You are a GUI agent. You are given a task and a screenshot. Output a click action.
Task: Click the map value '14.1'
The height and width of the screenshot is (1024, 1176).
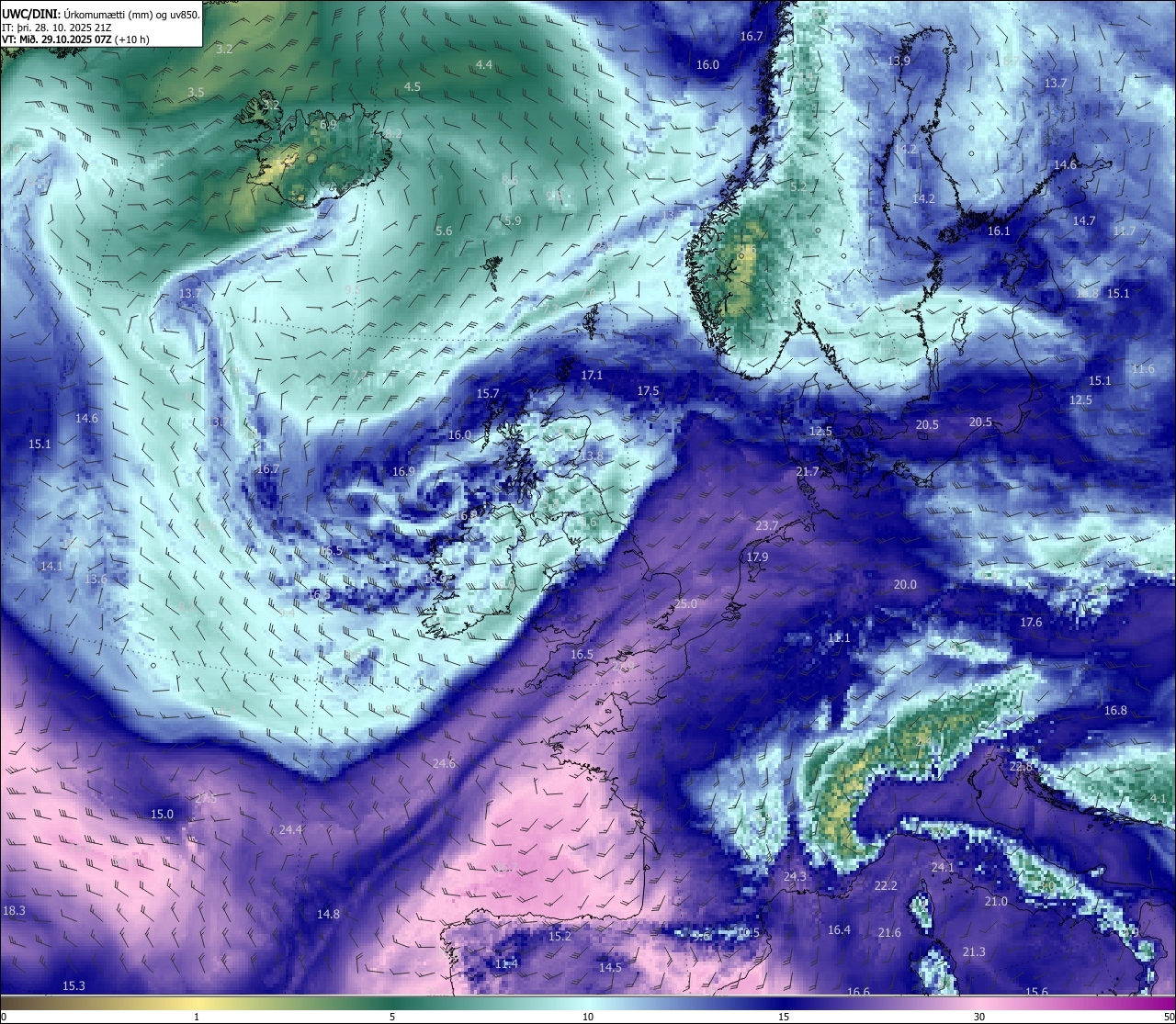51,567
